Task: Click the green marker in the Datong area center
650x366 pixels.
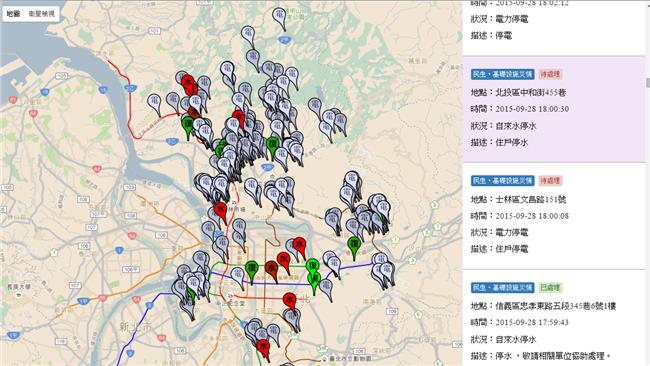Action: (x=252, y=269)
